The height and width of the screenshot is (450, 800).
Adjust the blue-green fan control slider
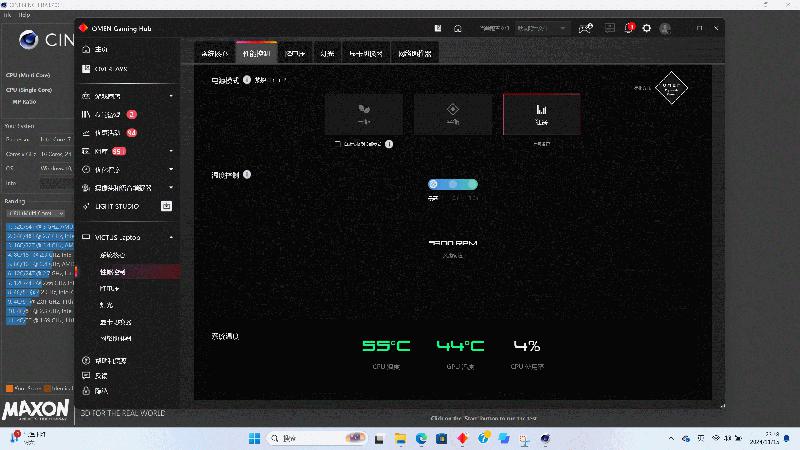tap(453, 184)
